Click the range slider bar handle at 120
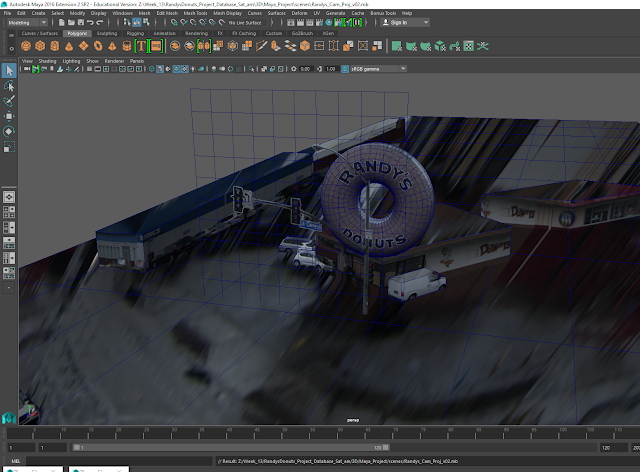 [x=386, y=448]
